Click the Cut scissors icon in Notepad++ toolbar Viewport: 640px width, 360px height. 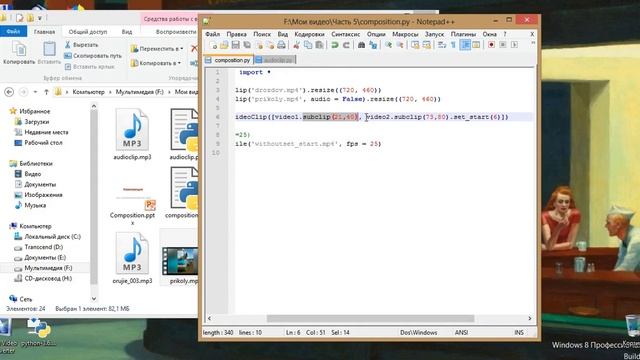tap(296, 45)
